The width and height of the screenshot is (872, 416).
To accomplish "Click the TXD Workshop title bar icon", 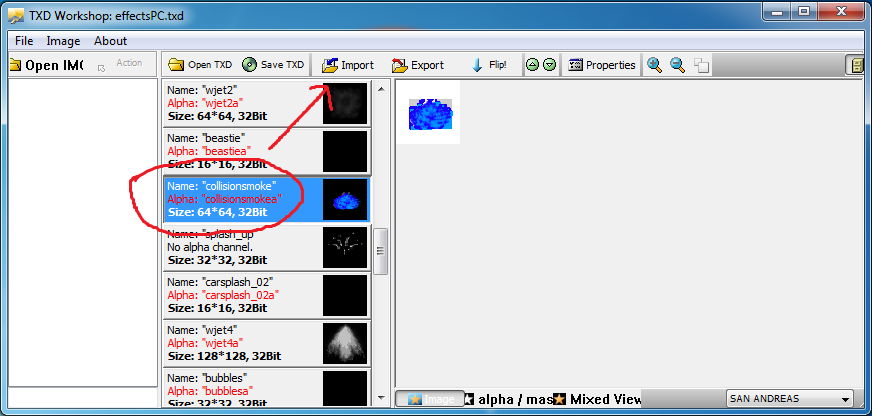I will click(16, 17).
